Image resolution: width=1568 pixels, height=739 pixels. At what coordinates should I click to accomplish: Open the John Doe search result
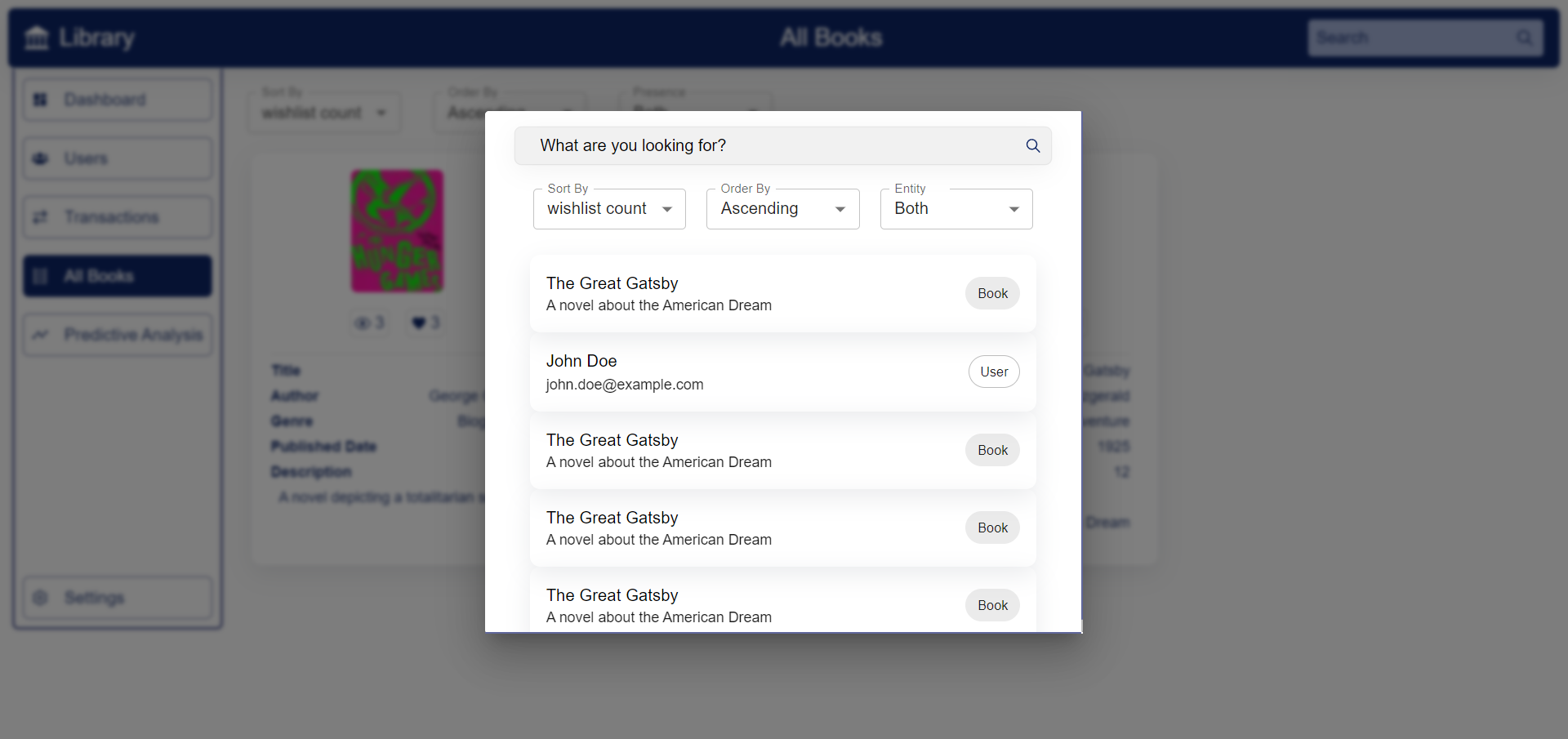pyautogui.click(x=782, y=372)
